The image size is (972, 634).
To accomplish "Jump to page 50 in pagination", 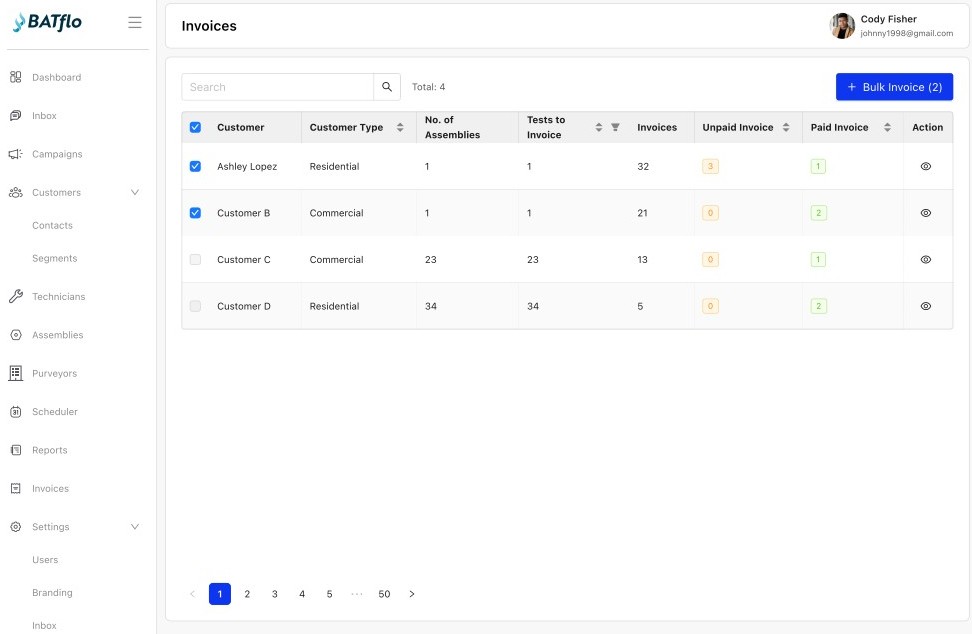I will tap(384, 593).
